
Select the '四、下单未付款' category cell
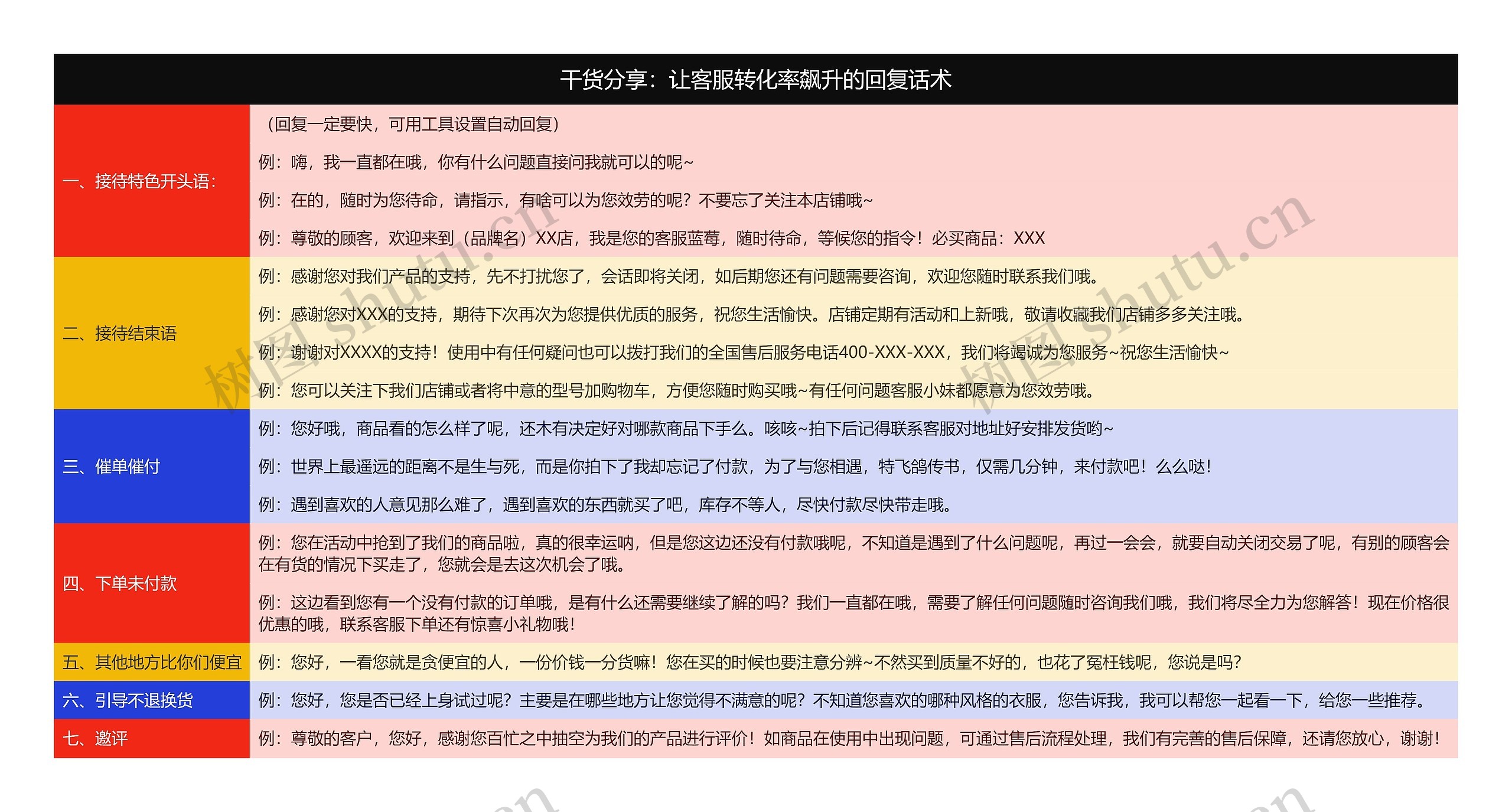click(152, 583)
